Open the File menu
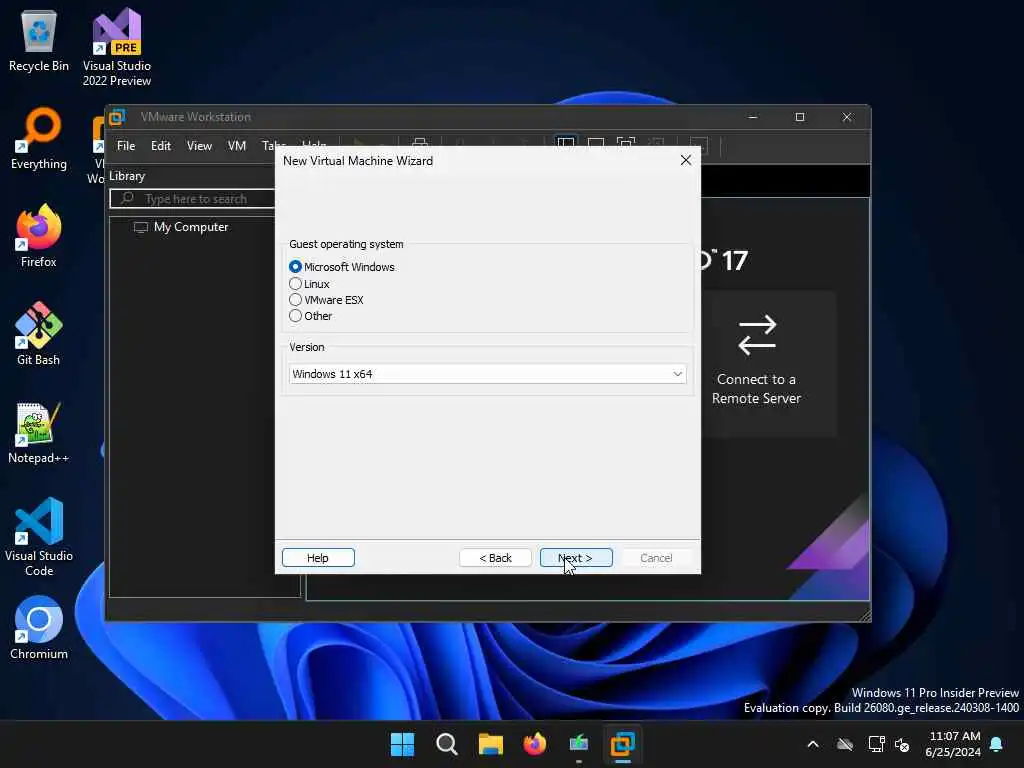Image resolution: width=1024 pixels, height=768 pixels. 126,146
